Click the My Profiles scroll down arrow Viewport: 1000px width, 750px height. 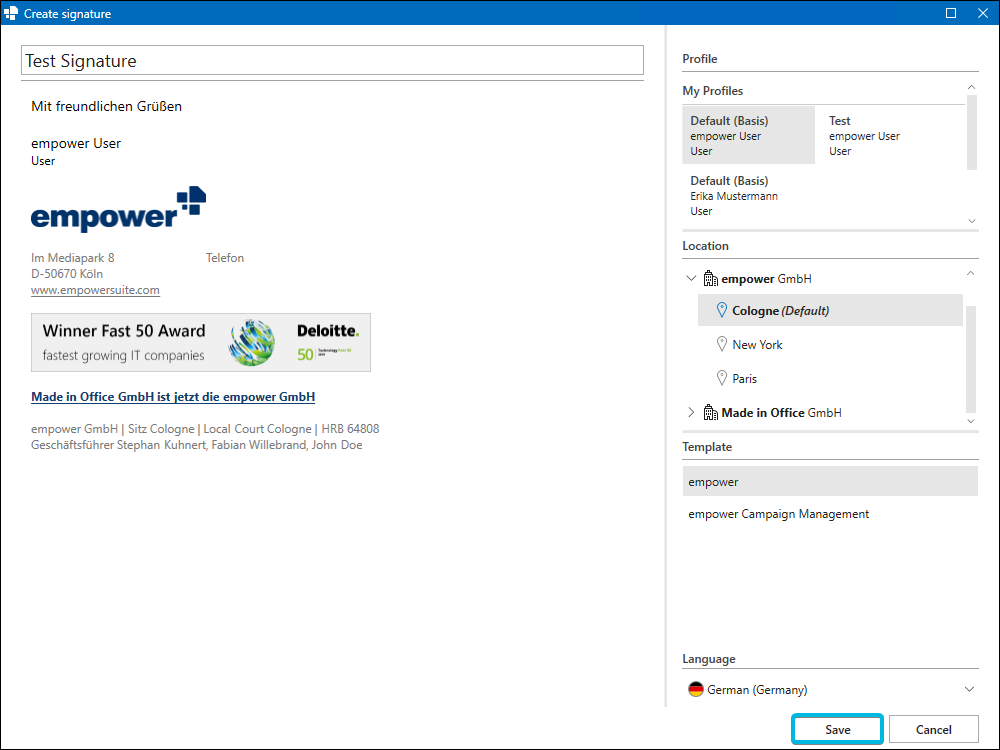pyautogui.click(x=971, y=221)
